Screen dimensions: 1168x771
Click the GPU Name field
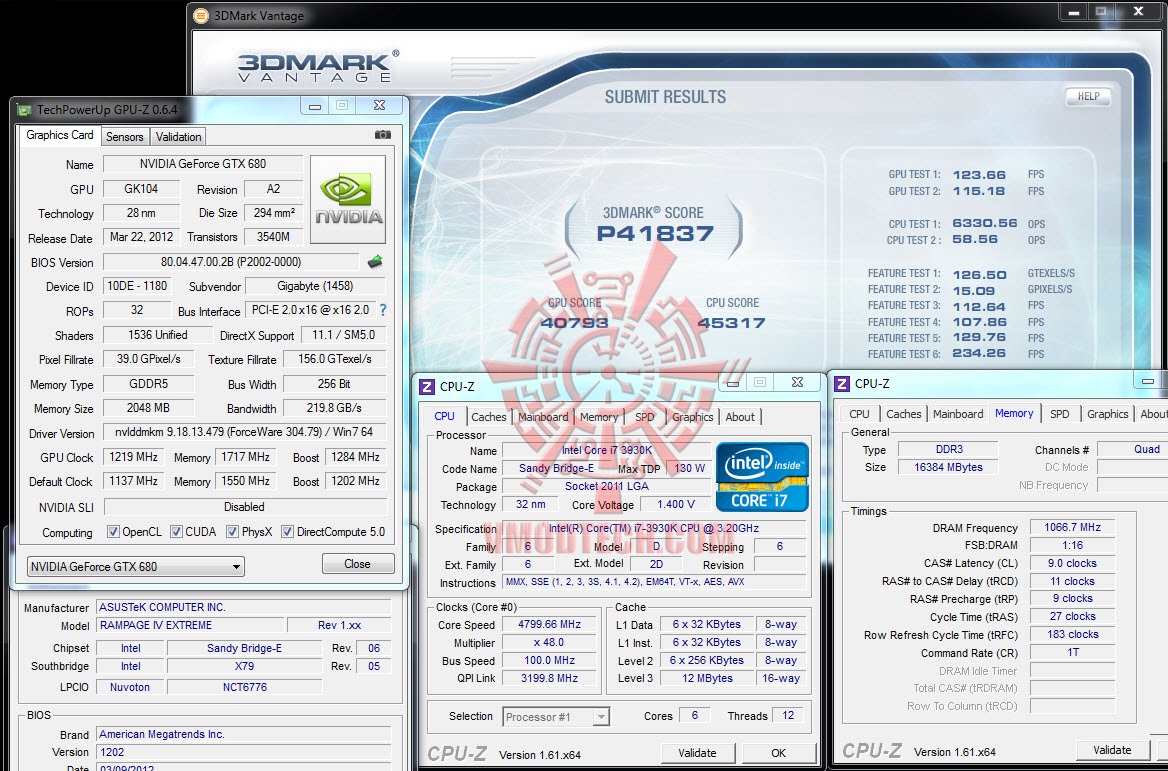203,164
